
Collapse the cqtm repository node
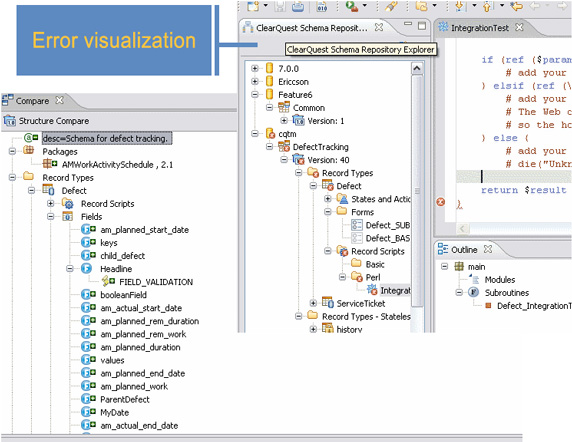pos(255,133)
